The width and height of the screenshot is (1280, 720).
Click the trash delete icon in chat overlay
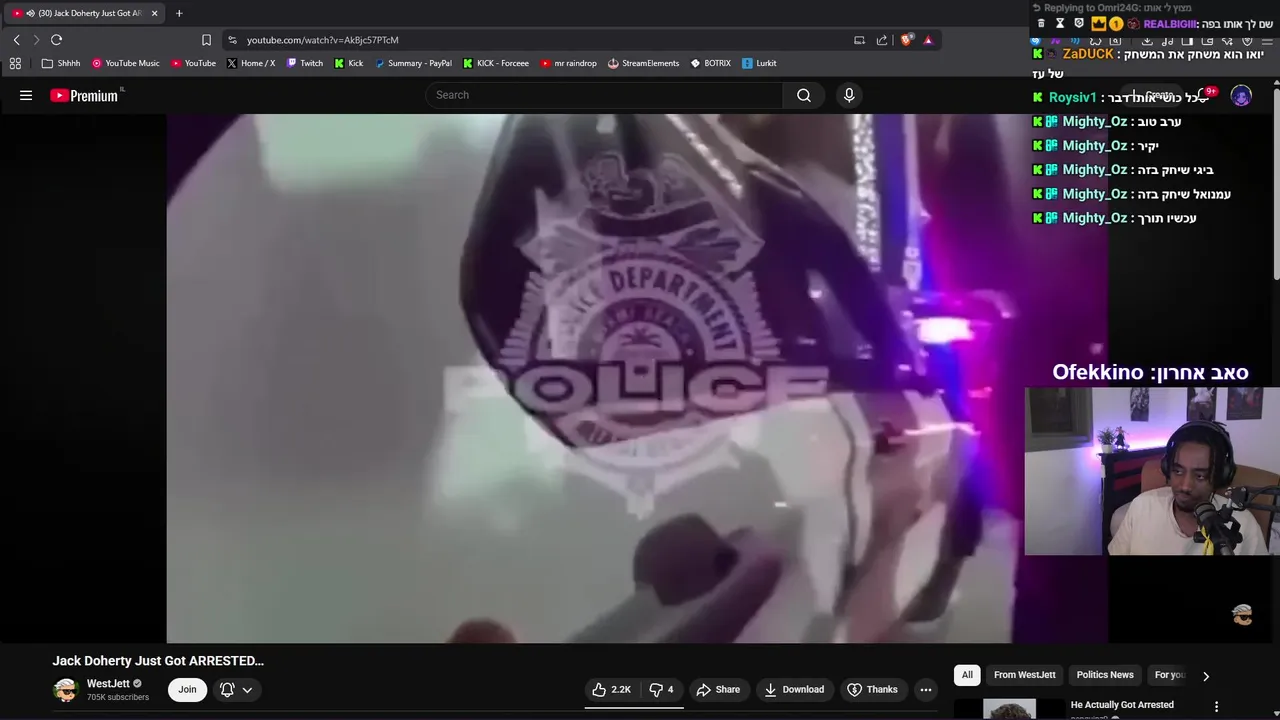point(1041,23)
